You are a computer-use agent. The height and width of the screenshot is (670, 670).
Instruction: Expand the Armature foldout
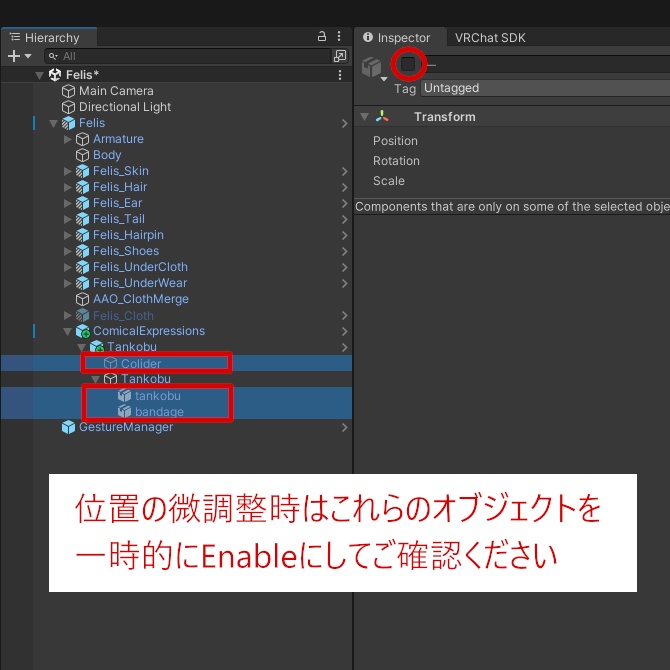68,139
